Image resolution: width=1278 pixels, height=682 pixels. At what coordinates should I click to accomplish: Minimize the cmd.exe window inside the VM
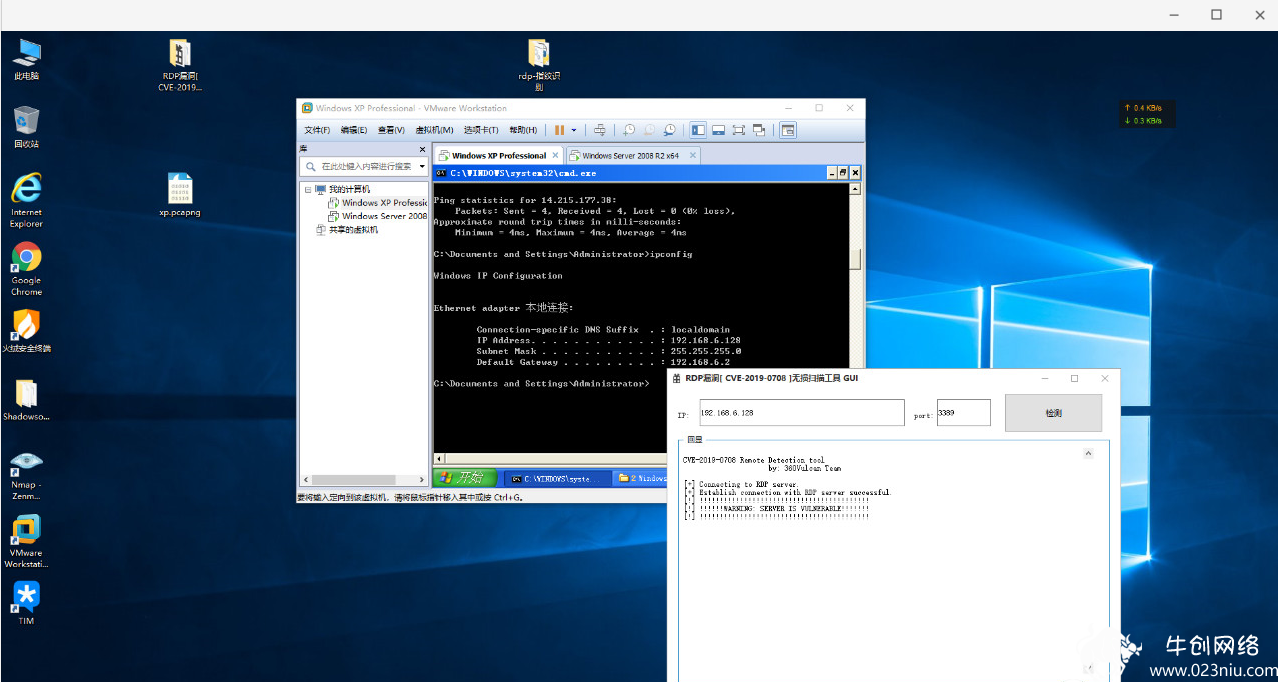832,173
